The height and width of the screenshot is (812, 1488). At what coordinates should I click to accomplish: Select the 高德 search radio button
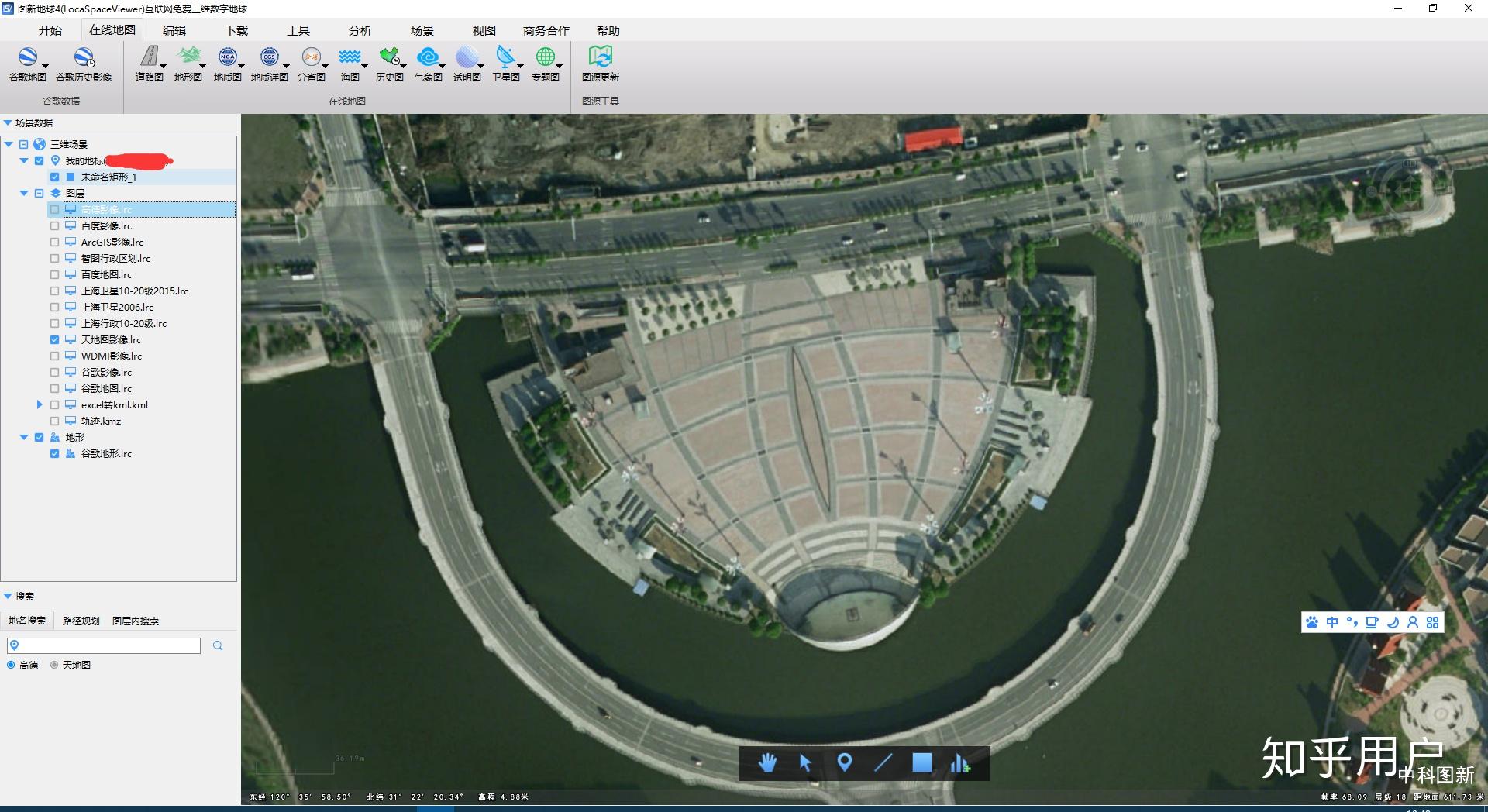click(11, 665)
